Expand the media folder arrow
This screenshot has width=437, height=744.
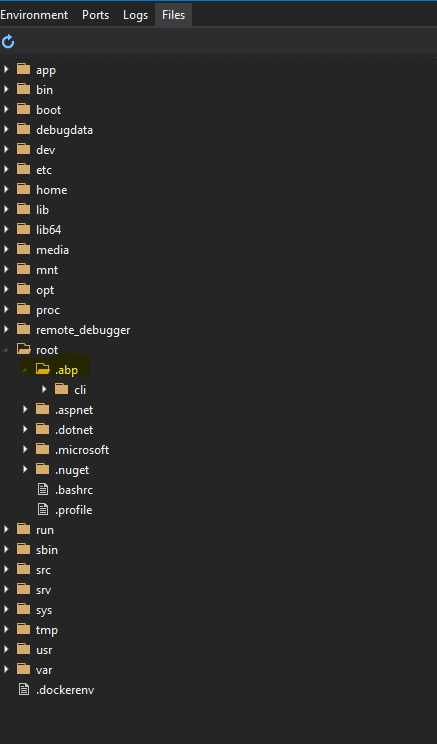tap(6, 249)
